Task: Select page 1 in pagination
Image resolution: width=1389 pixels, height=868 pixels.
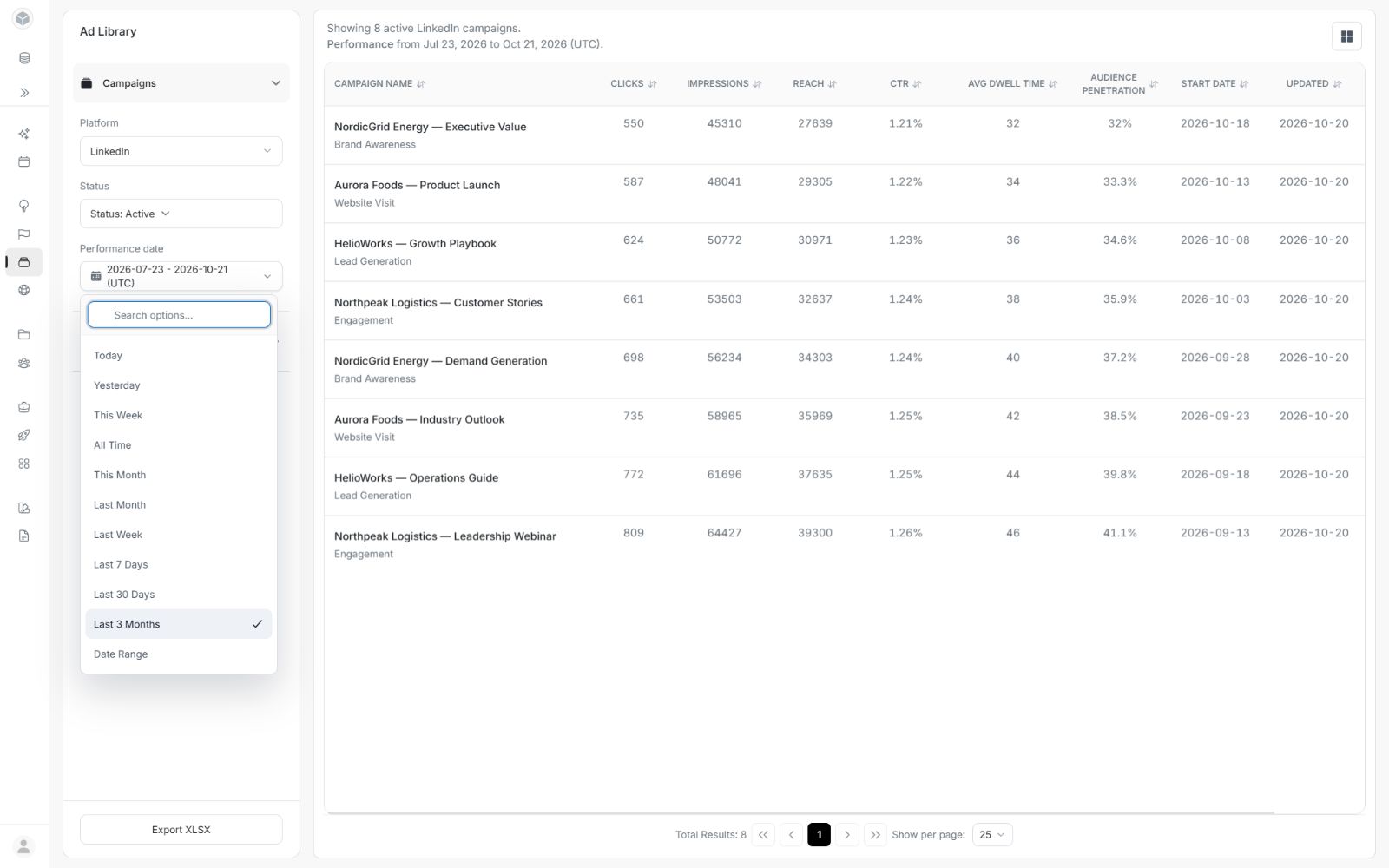Action: (x=819, y=835)
